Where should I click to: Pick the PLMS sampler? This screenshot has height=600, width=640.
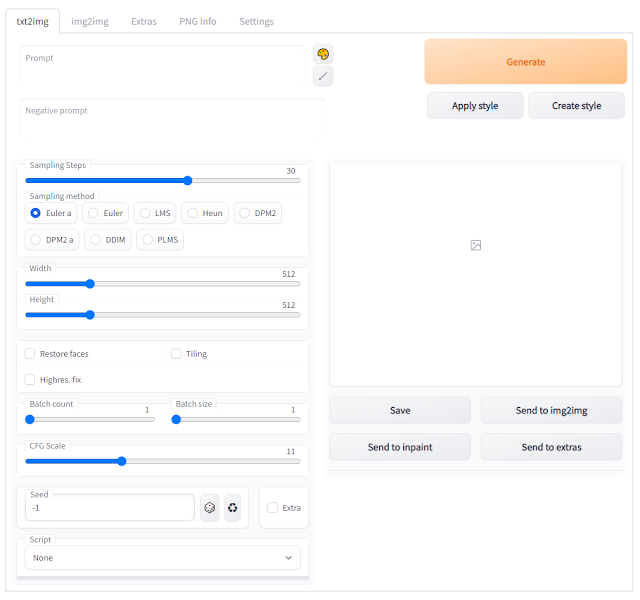(x=160, y=240)
